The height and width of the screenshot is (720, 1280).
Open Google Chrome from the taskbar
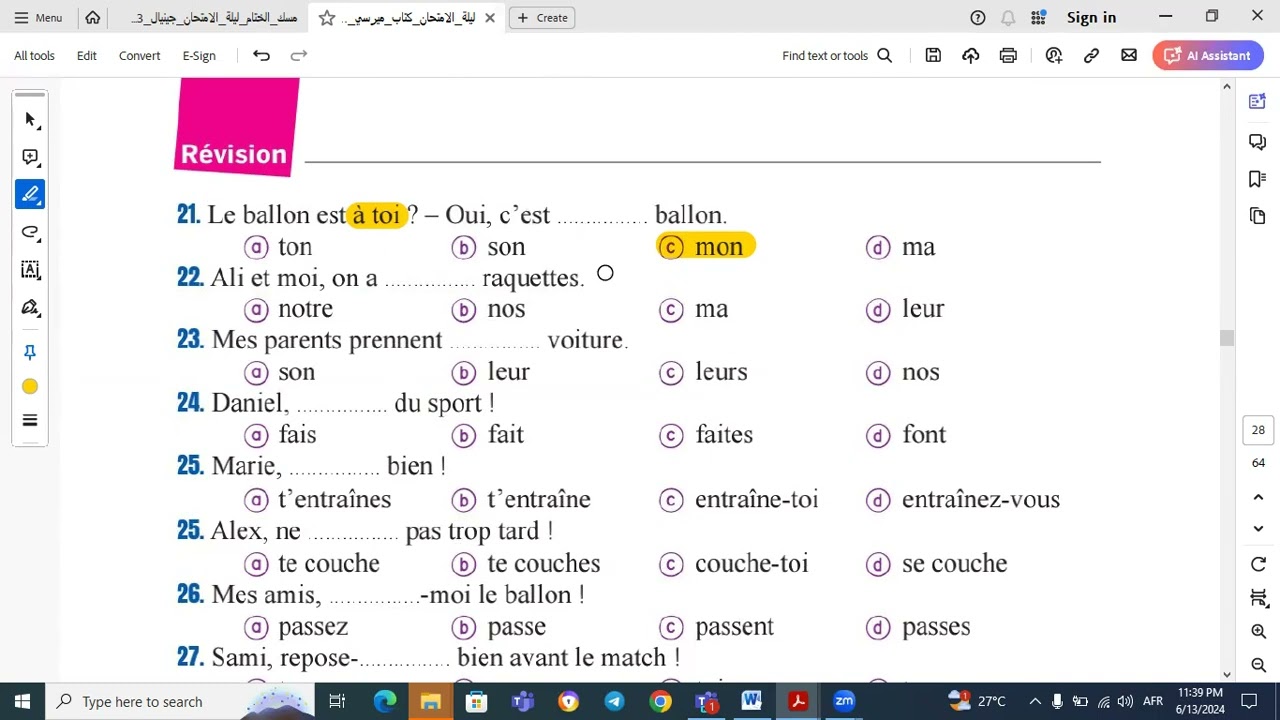click(x=660, y=701)
